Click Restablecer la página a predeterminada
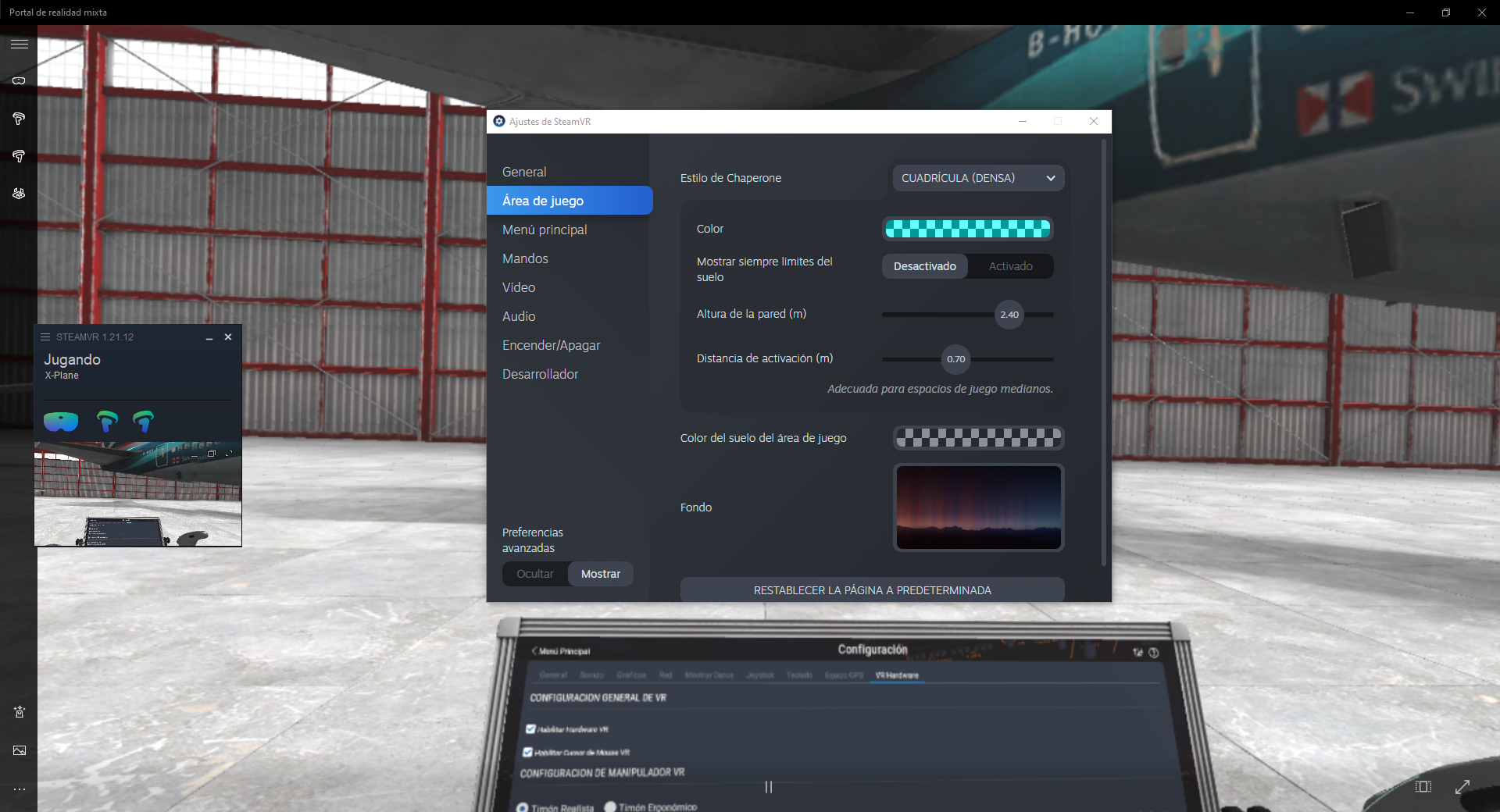 872,590
